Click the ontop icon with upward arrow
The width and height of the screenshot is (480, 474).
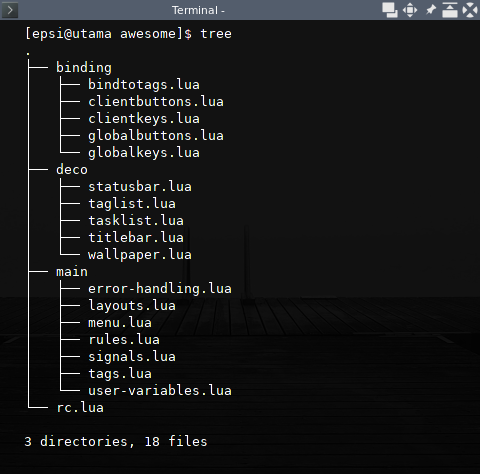tap(450, 10)
